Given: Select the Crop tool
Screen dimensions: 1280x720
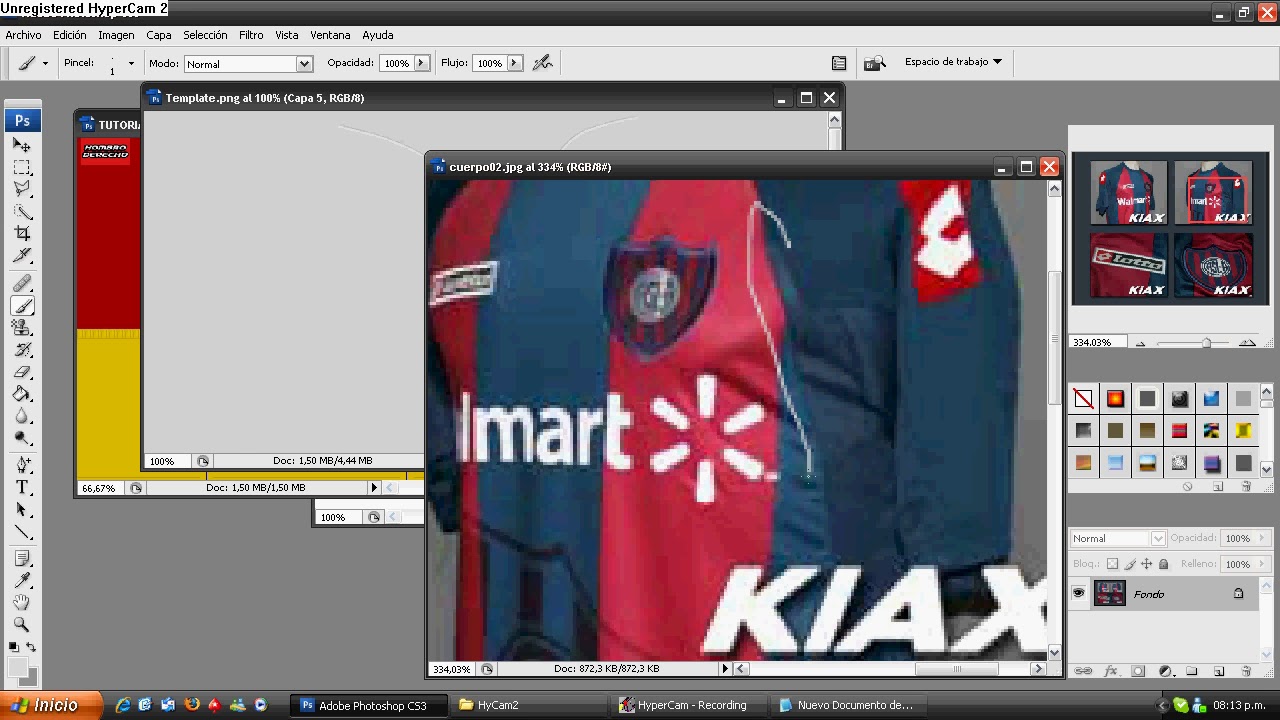Looking at the screenshot, I should click(22, 233).
